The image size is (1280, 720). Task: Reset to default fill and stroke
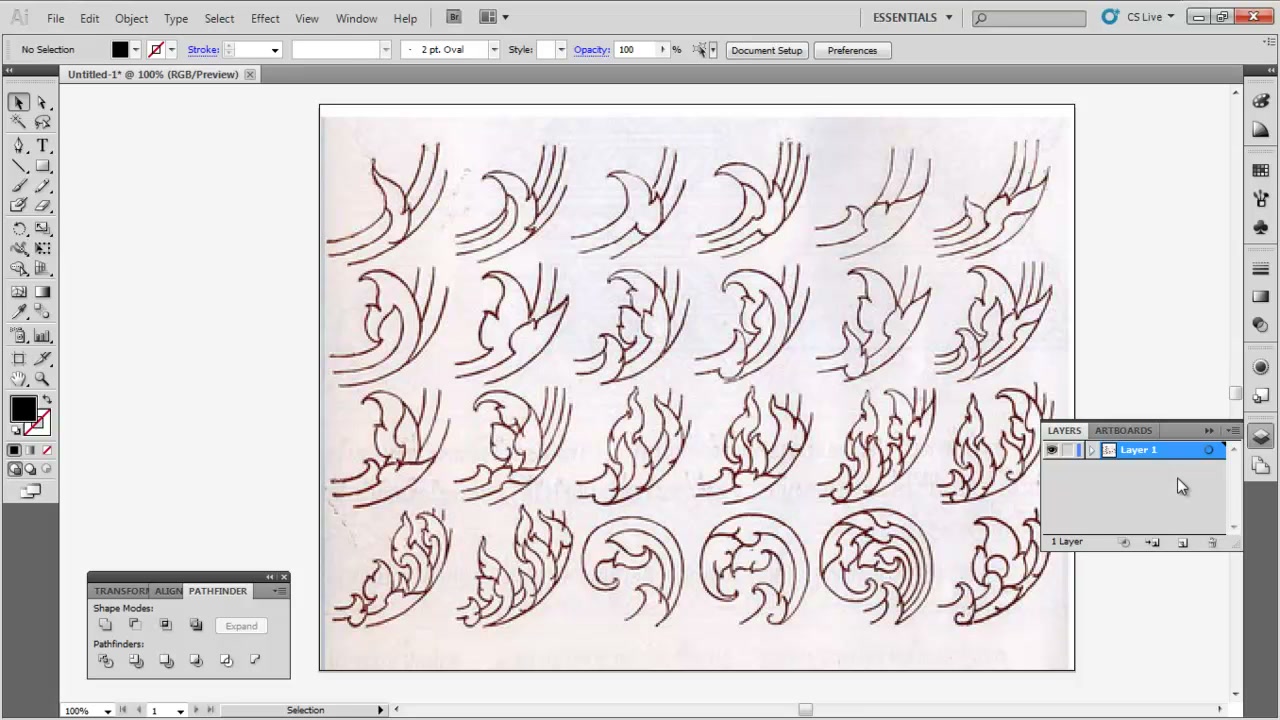(x=16, y=431)
